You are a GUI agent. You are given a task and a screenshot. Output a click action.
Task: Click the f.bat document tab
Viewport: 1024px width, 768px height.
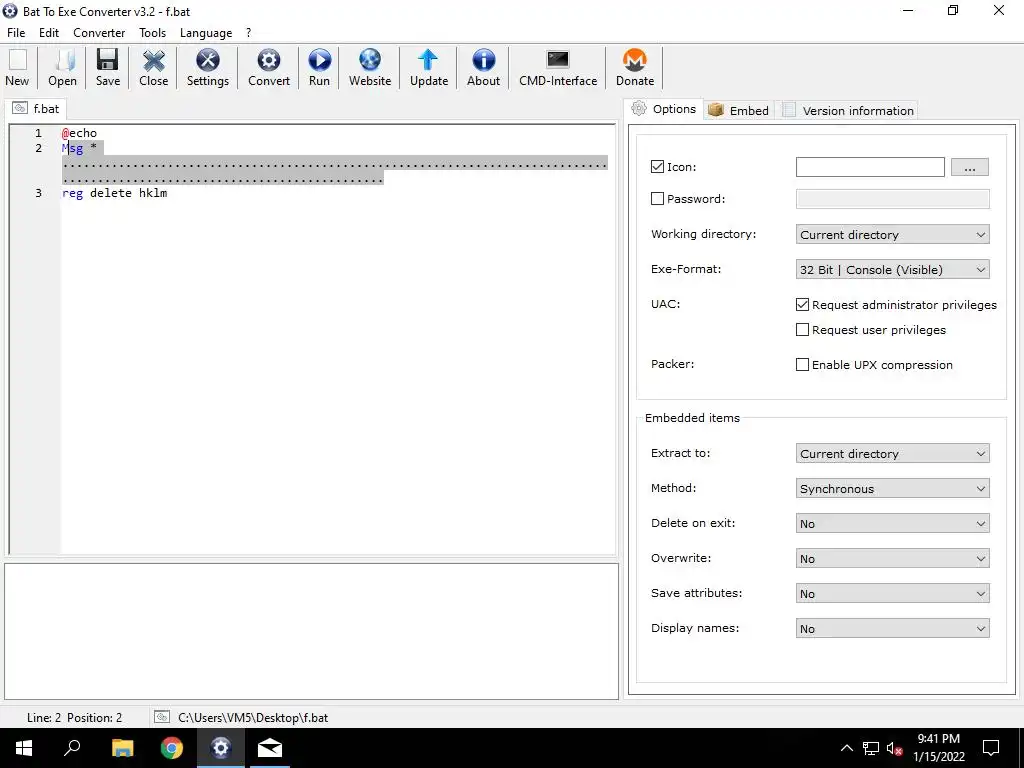pyautogui.click(x=37, y=108)
